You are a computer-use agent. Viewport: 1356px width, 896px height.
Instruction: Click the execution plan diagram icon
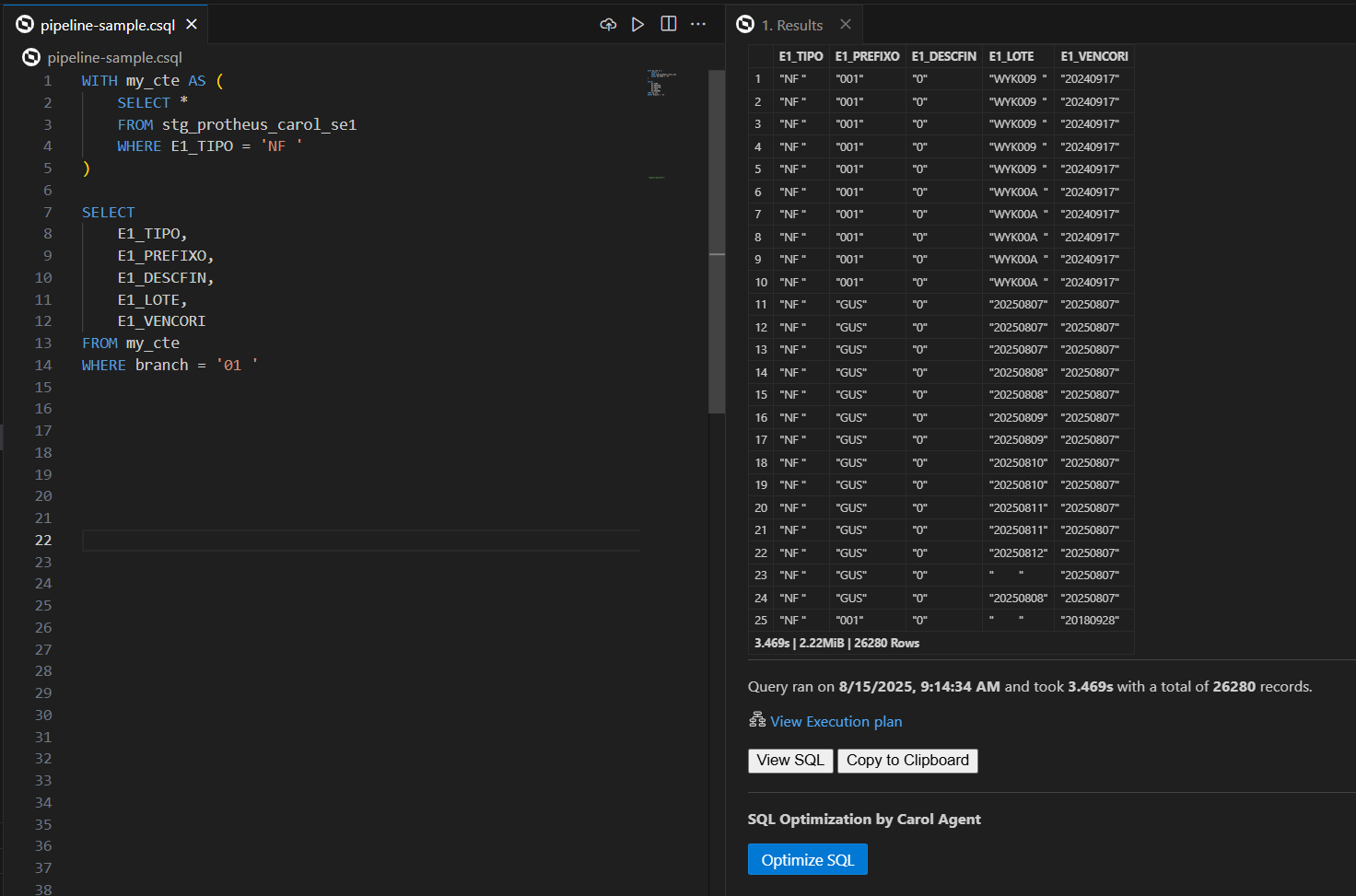[x=757, y=719]
